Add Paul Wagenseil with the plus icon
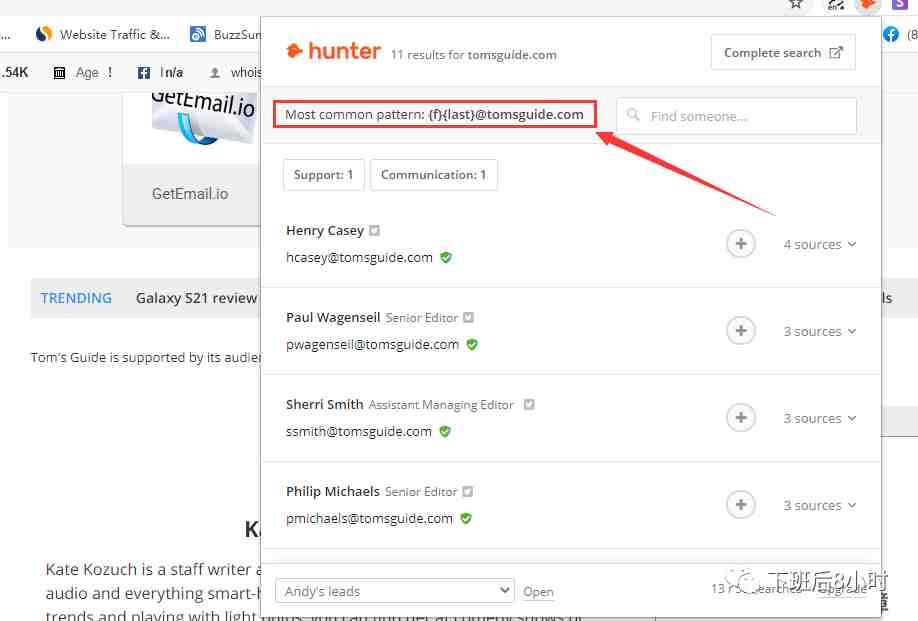918x621 pixels. point(741,331)
